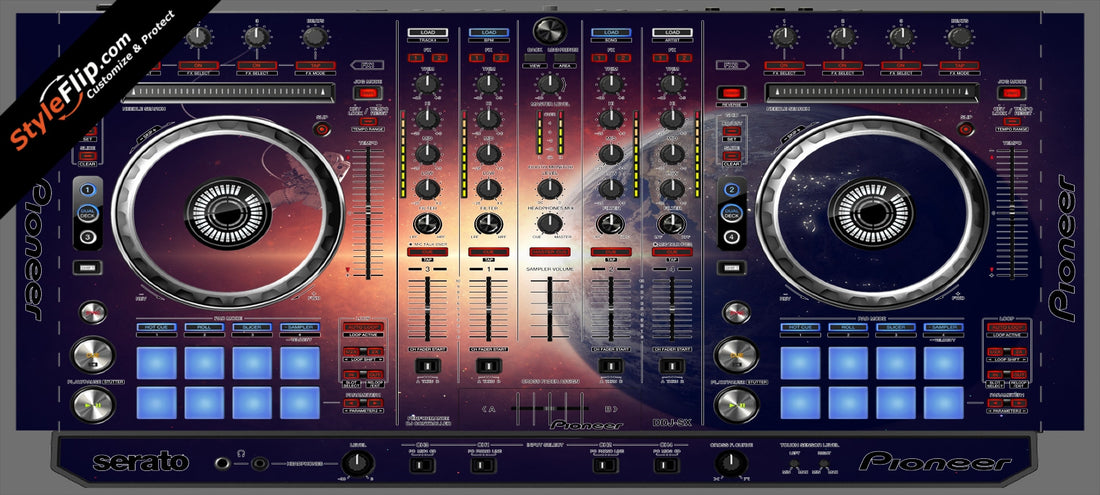Toggle DUAL DECK on the left side
1100x495 pixels.
tap(88, 213)
